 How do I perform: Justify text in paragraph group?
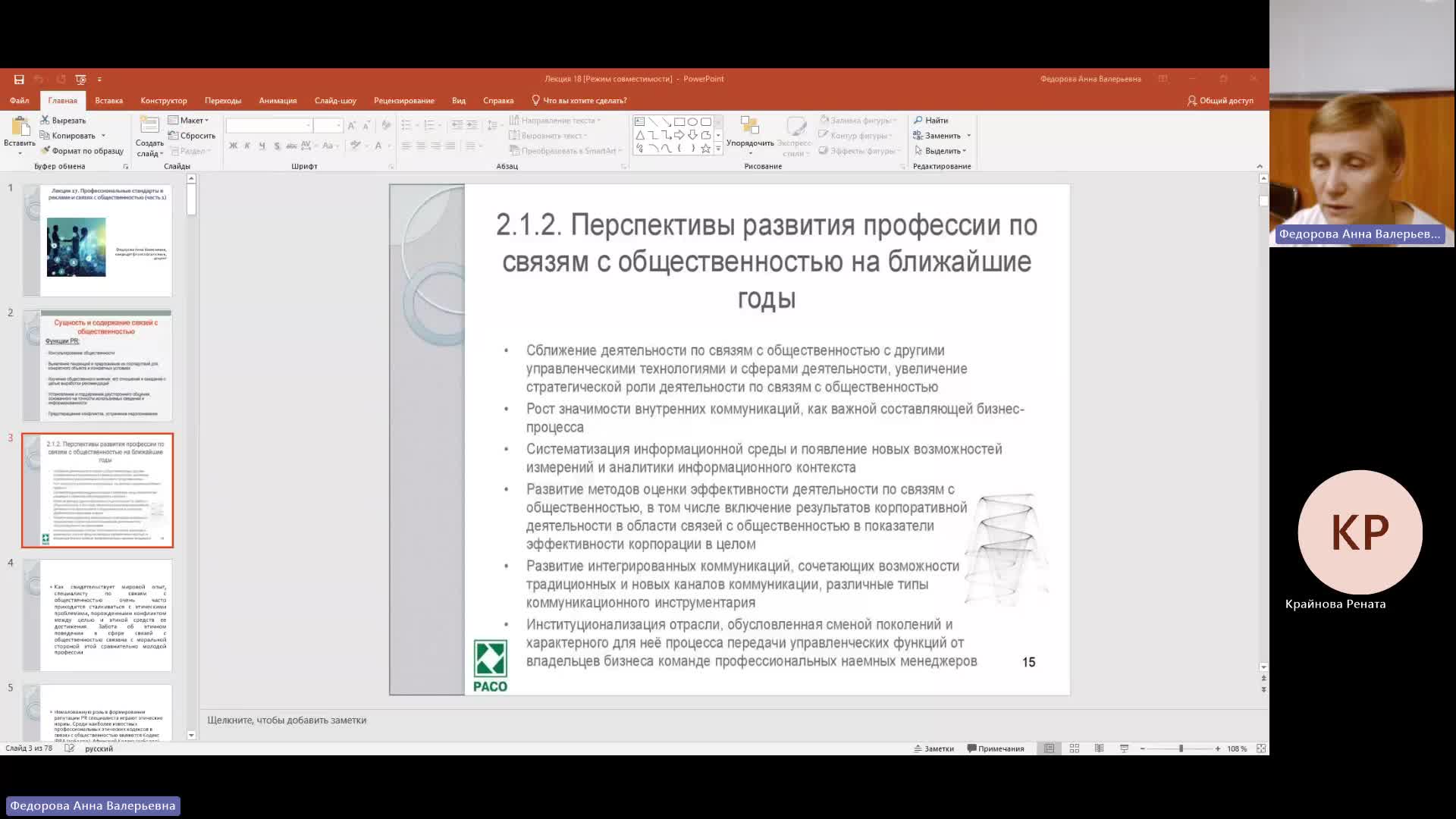pos(450,146)
